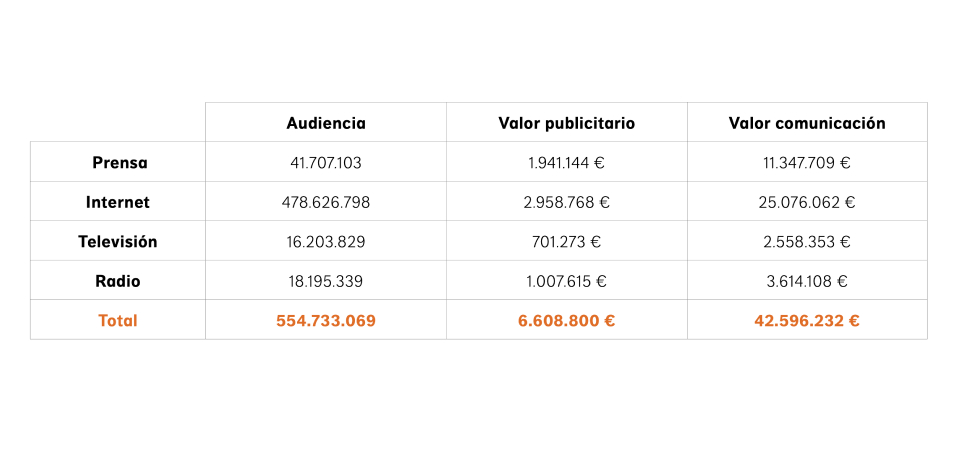
Task: Select the Televisión row label
Action: pyautogui.click(x=118, y=241)
